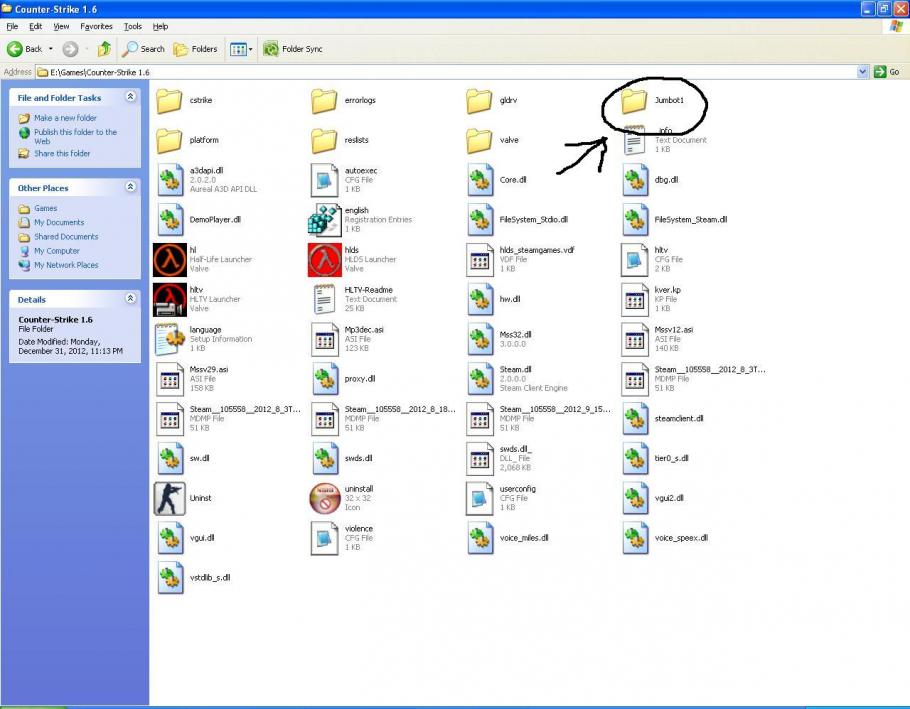The image size is (910, 709).
Task: Select the hl Half-Life Launcher icon
Action: pyautogui.click(x=169, y=260)
